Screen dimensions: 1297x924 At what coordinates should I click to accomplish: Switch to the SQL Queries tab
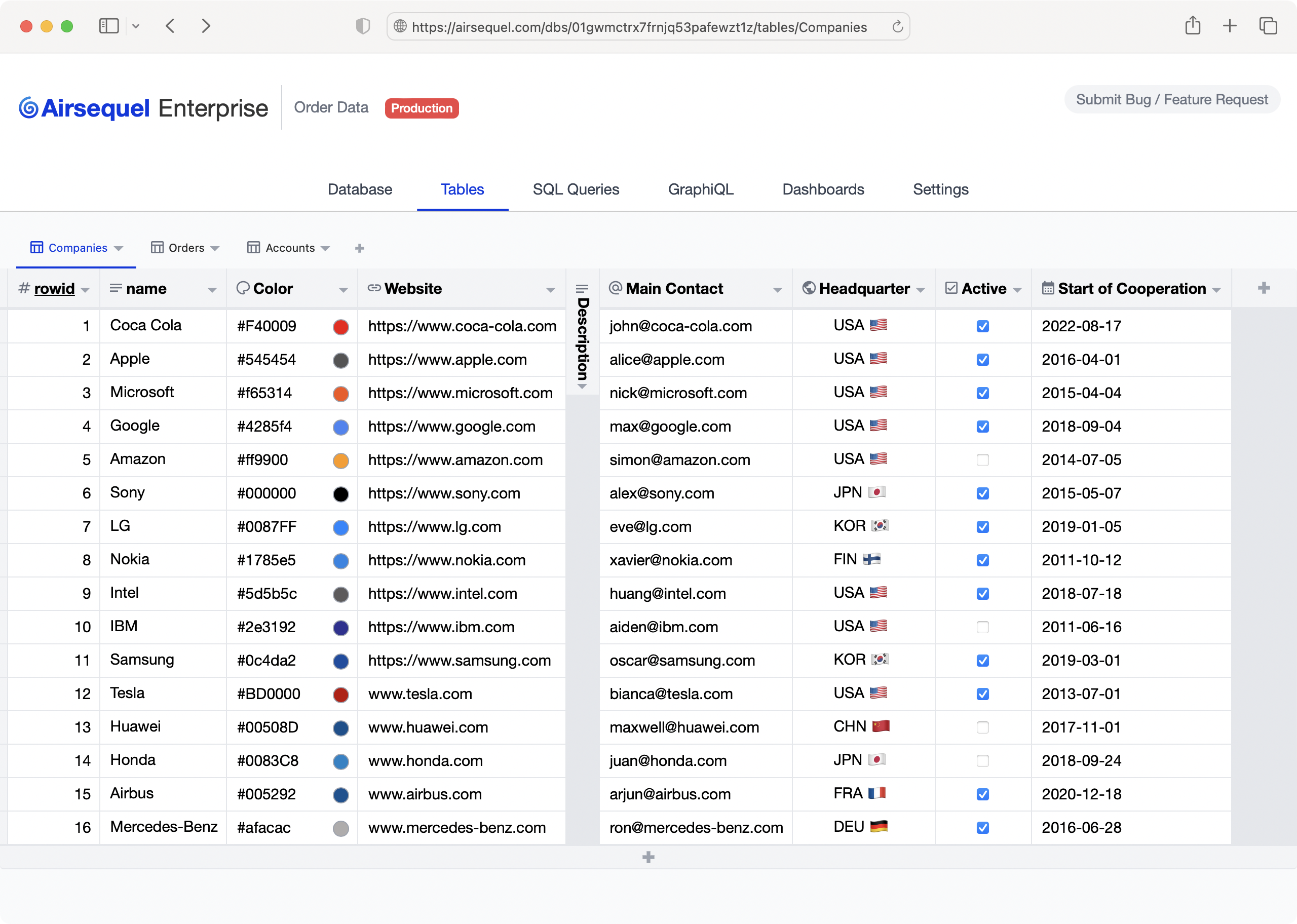[576, 189]
